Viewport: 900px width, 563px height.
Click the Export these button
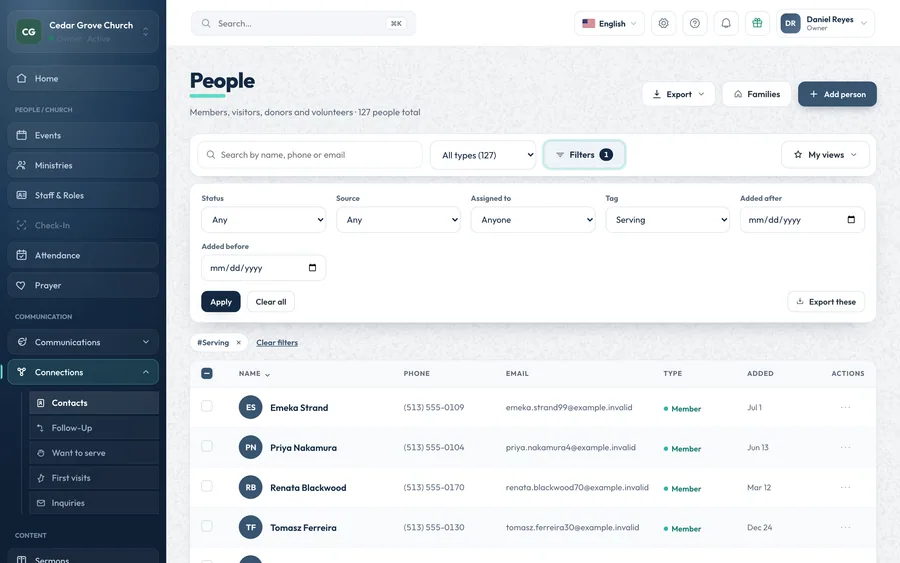pos(826,302)
